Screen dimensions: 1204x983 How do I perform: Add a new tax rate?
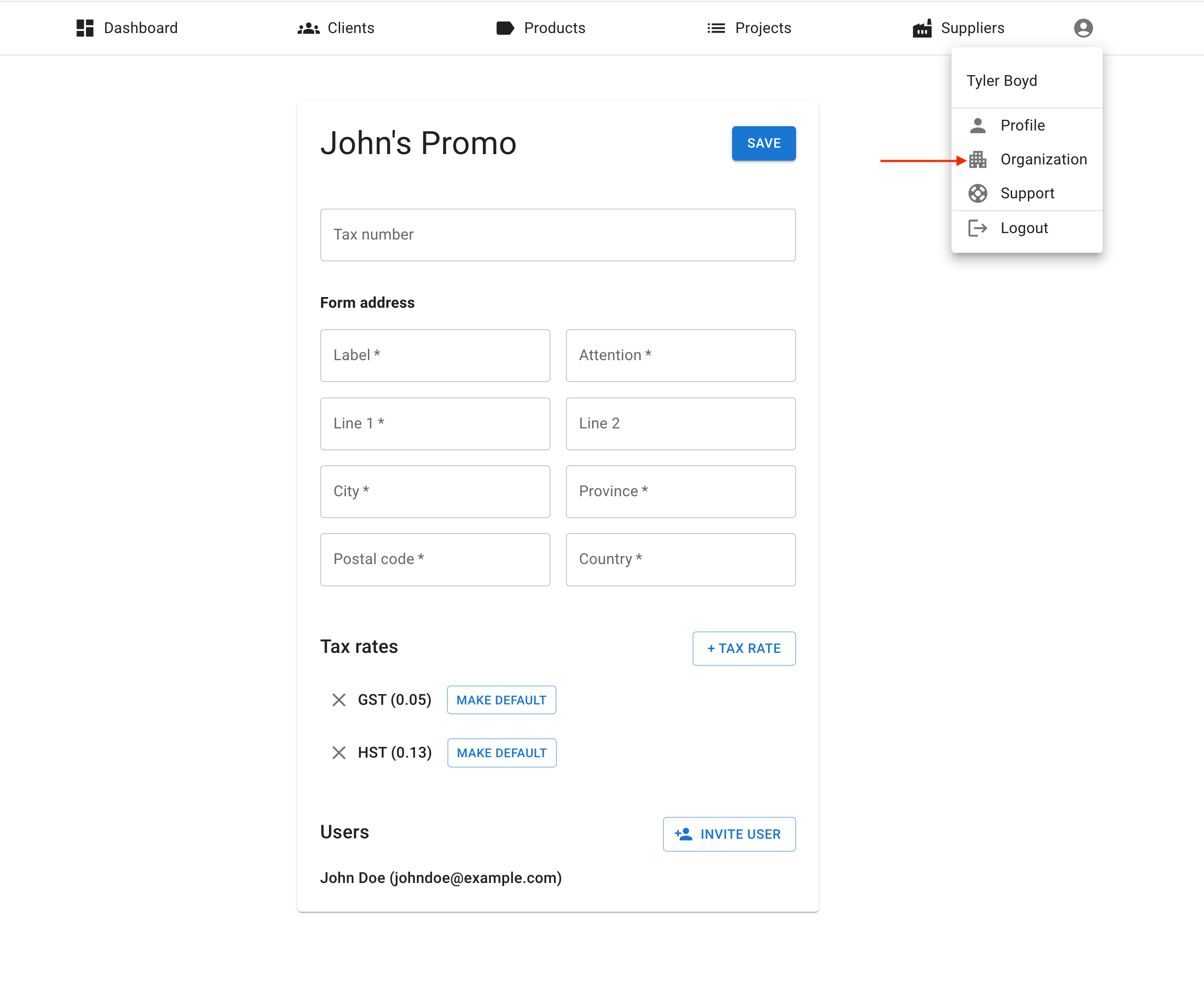point(744,648)
